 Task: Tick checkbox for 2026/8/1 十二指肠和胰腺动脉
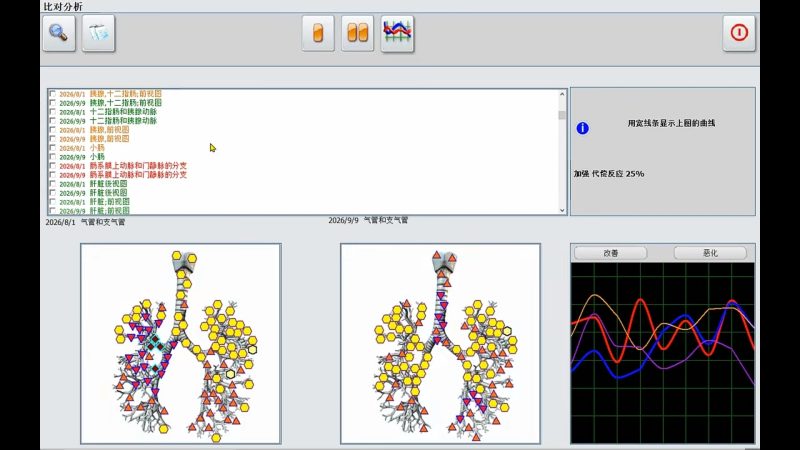(x=53, y=112)
